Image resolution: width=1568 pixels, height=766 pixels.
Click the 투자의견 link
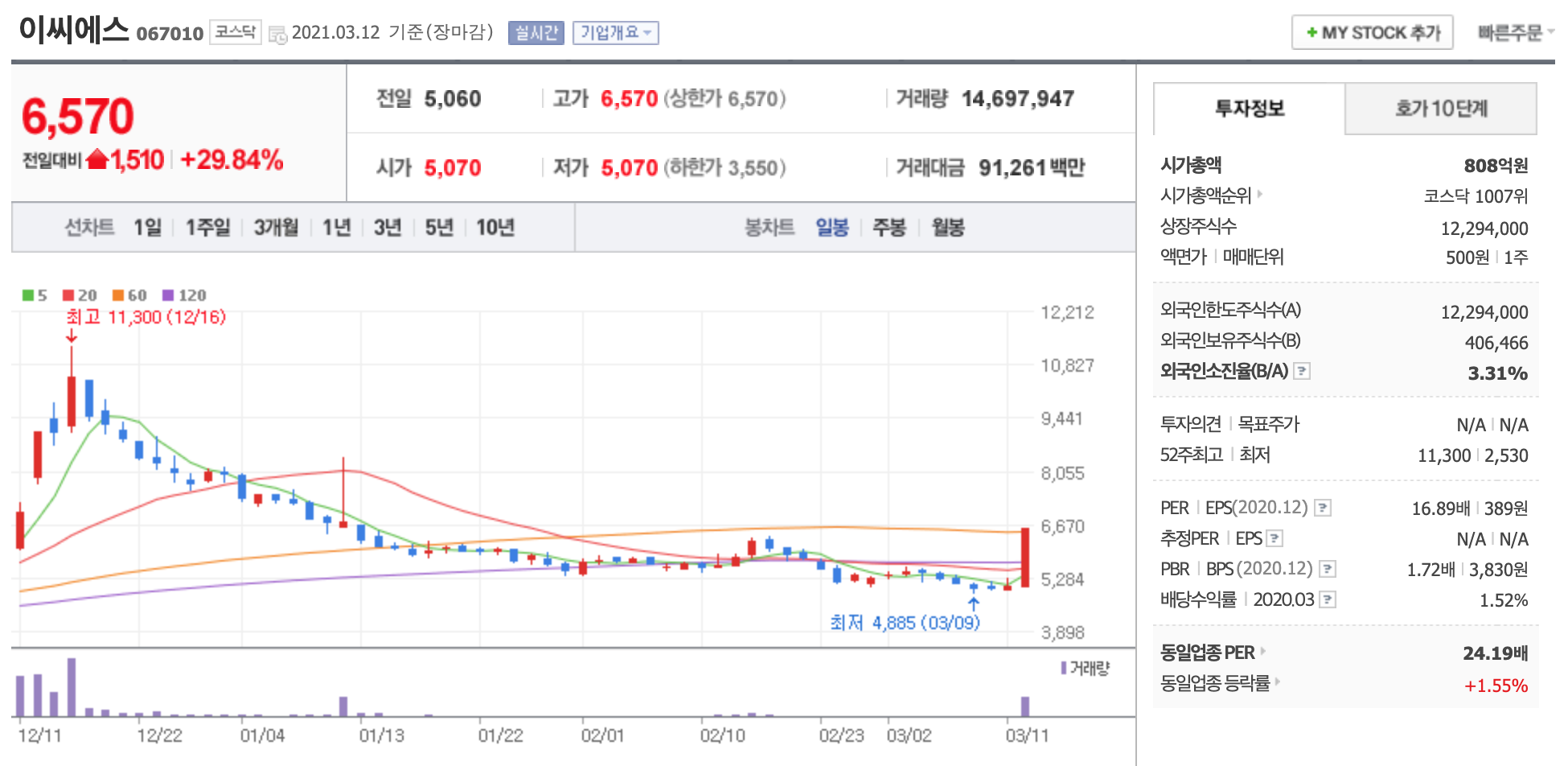point(1191,424)
